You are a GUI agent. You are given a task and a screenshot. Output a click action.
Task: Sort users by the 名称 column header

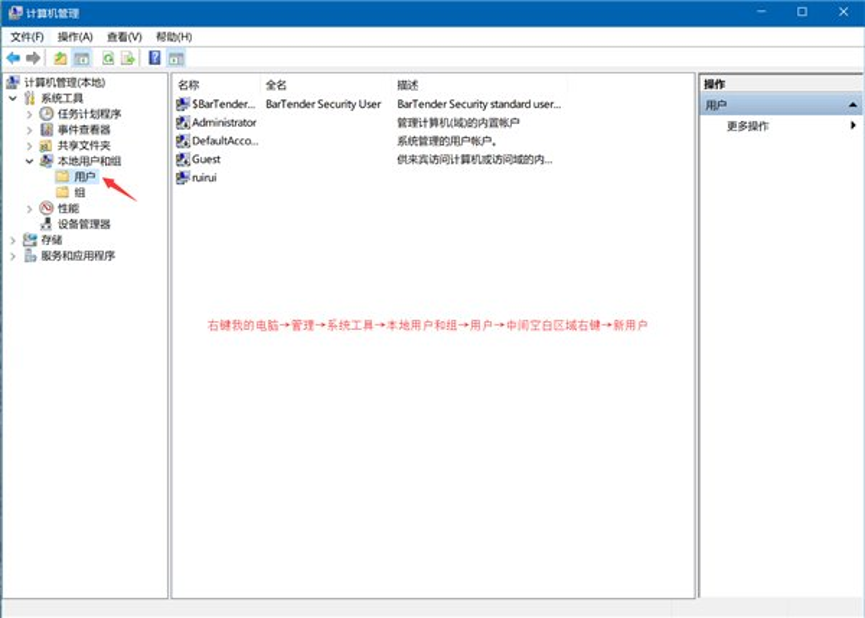188,85
